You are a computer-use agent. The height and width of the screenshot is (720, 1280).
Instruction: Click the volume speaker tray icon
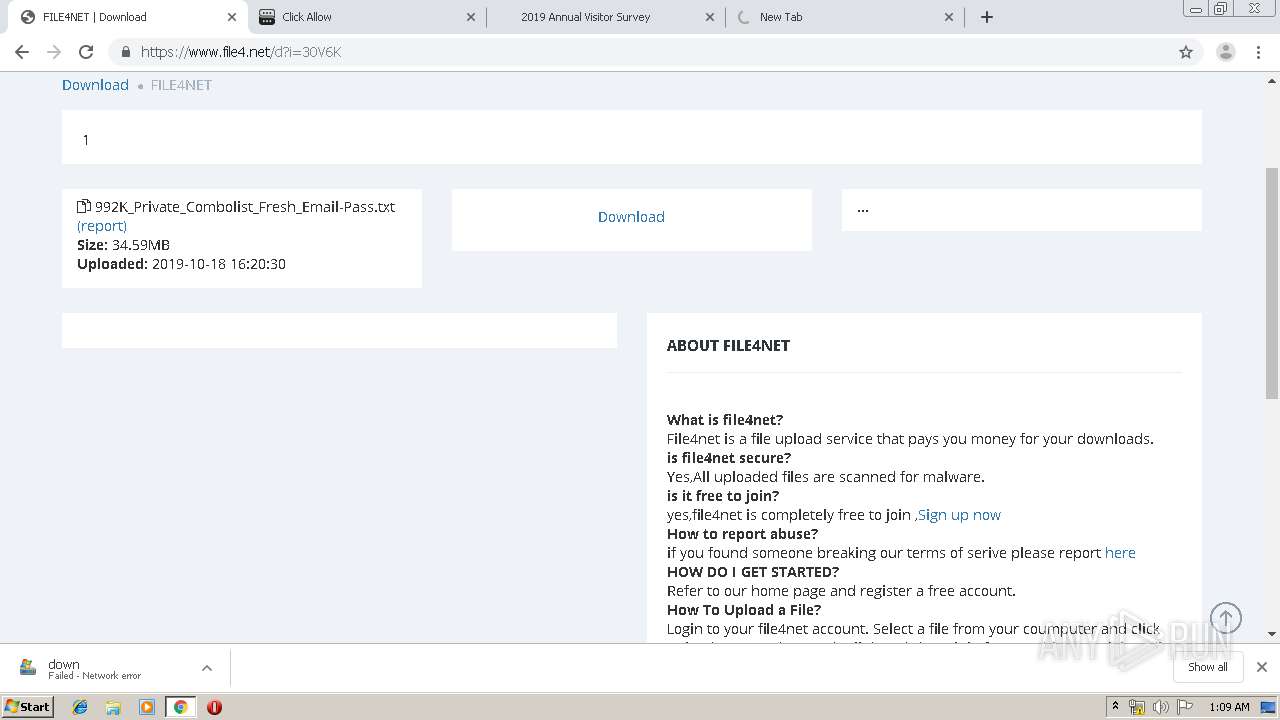(x=1160, y=707)
